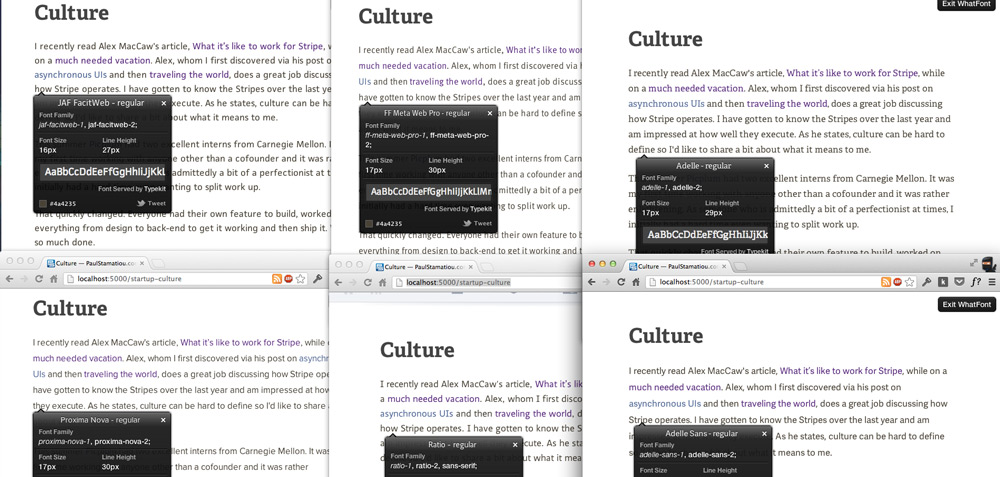
Task: Reload page in Proxima Nova window
Action: pyautogui.click(x=38, y=279)
